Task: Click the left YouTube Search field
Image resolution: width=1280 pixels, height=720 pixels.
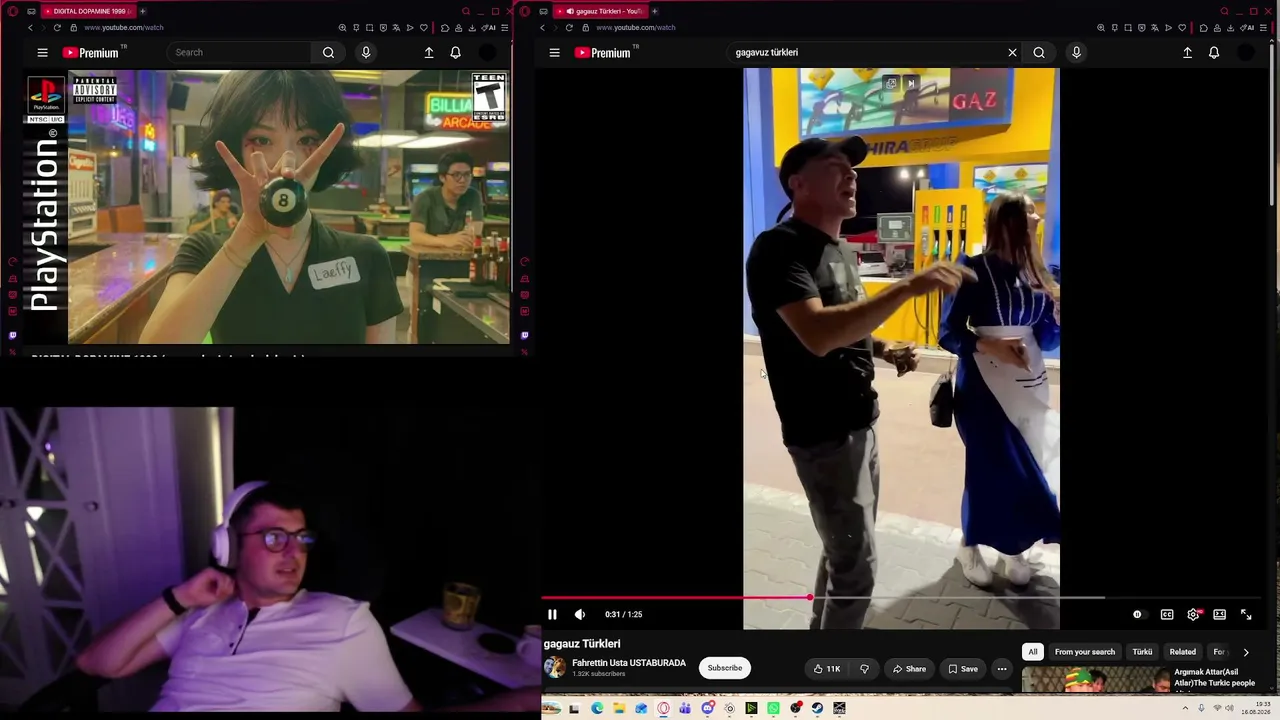Action: pos(240,53)
